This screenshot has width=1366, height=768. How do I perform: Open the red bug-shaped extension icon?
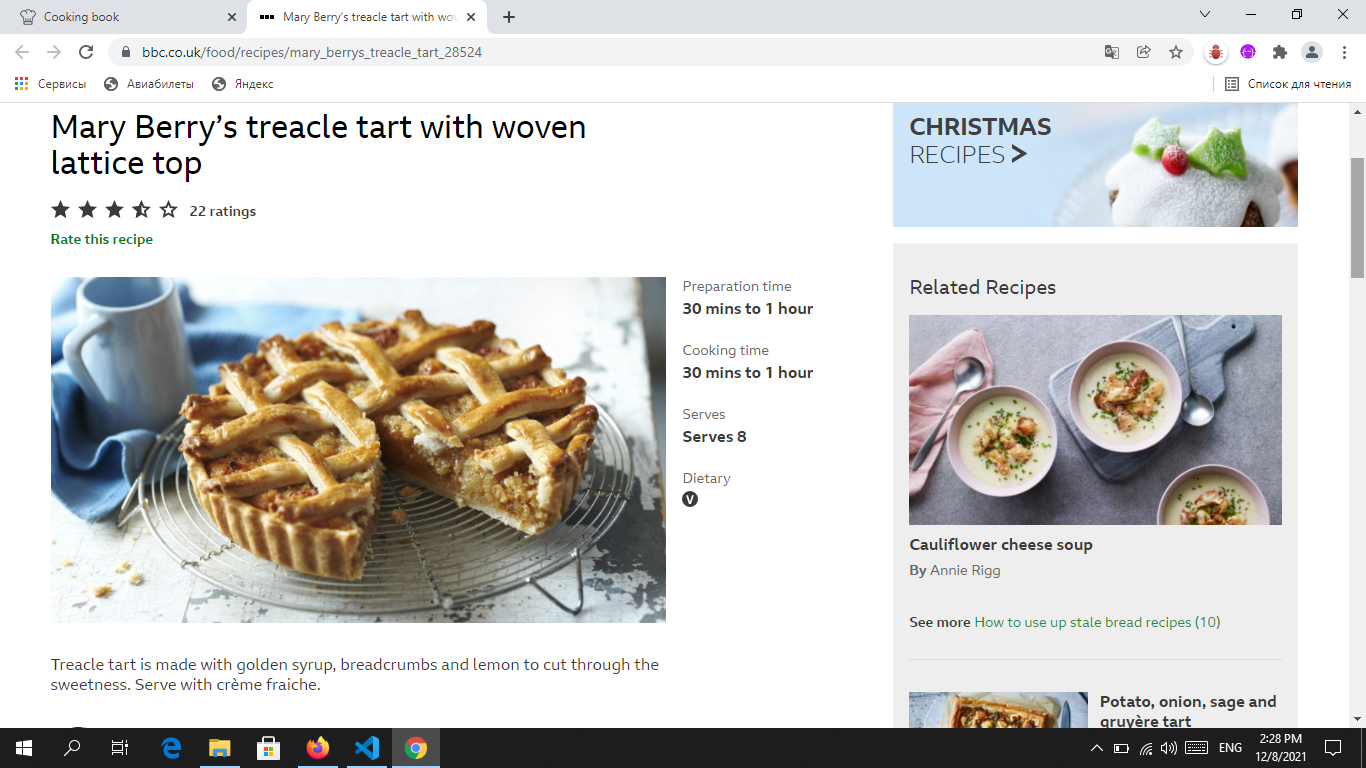1214,52
